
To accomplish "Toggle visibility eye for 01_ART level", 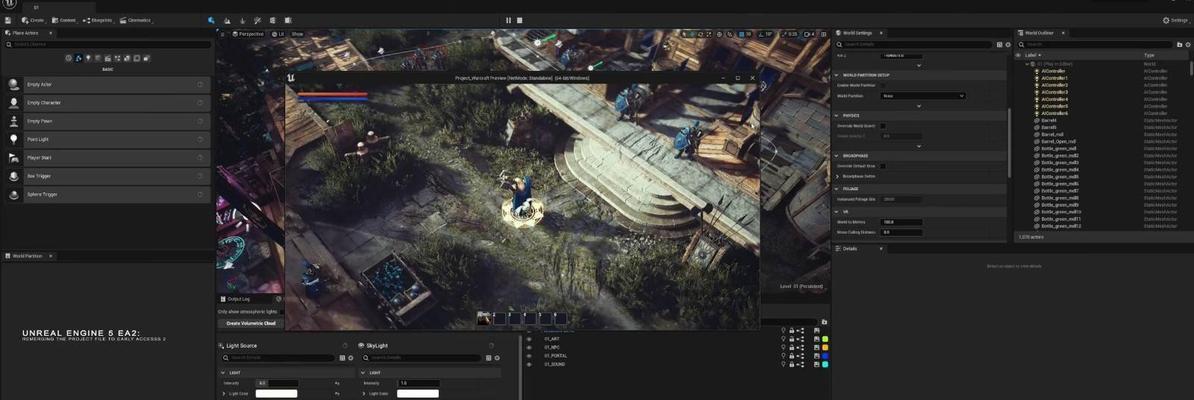I will tap(529, 339).
